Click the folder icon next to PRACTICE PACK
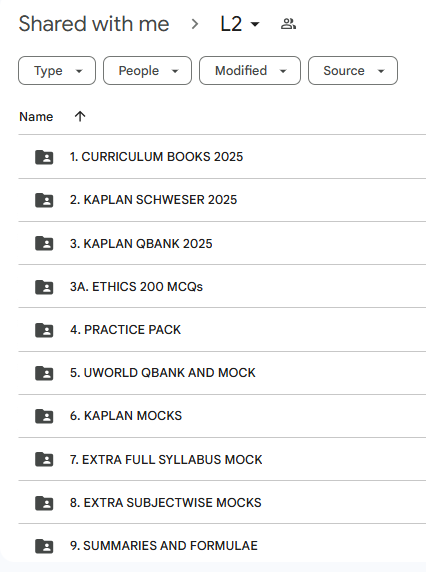This screenshot has height=572, width=426. (x=44, y=330)
